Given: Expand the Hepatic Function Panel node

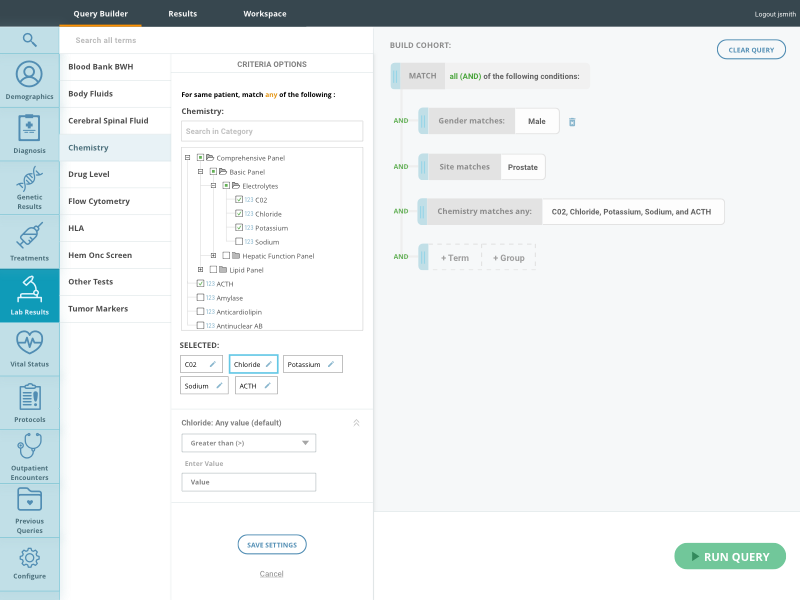Looking at the screenshot, I should [x=212, y=255].
